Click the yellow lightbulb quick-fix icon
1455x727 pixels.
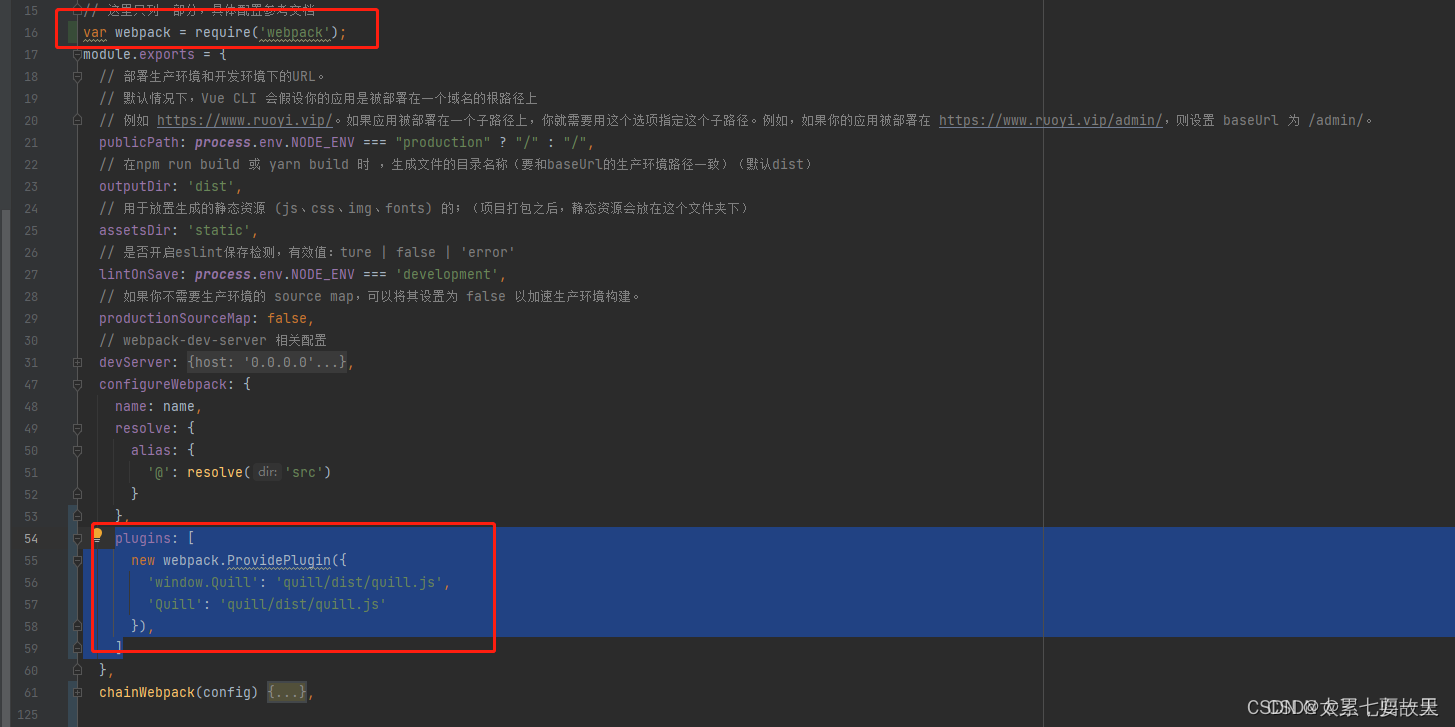97,536
